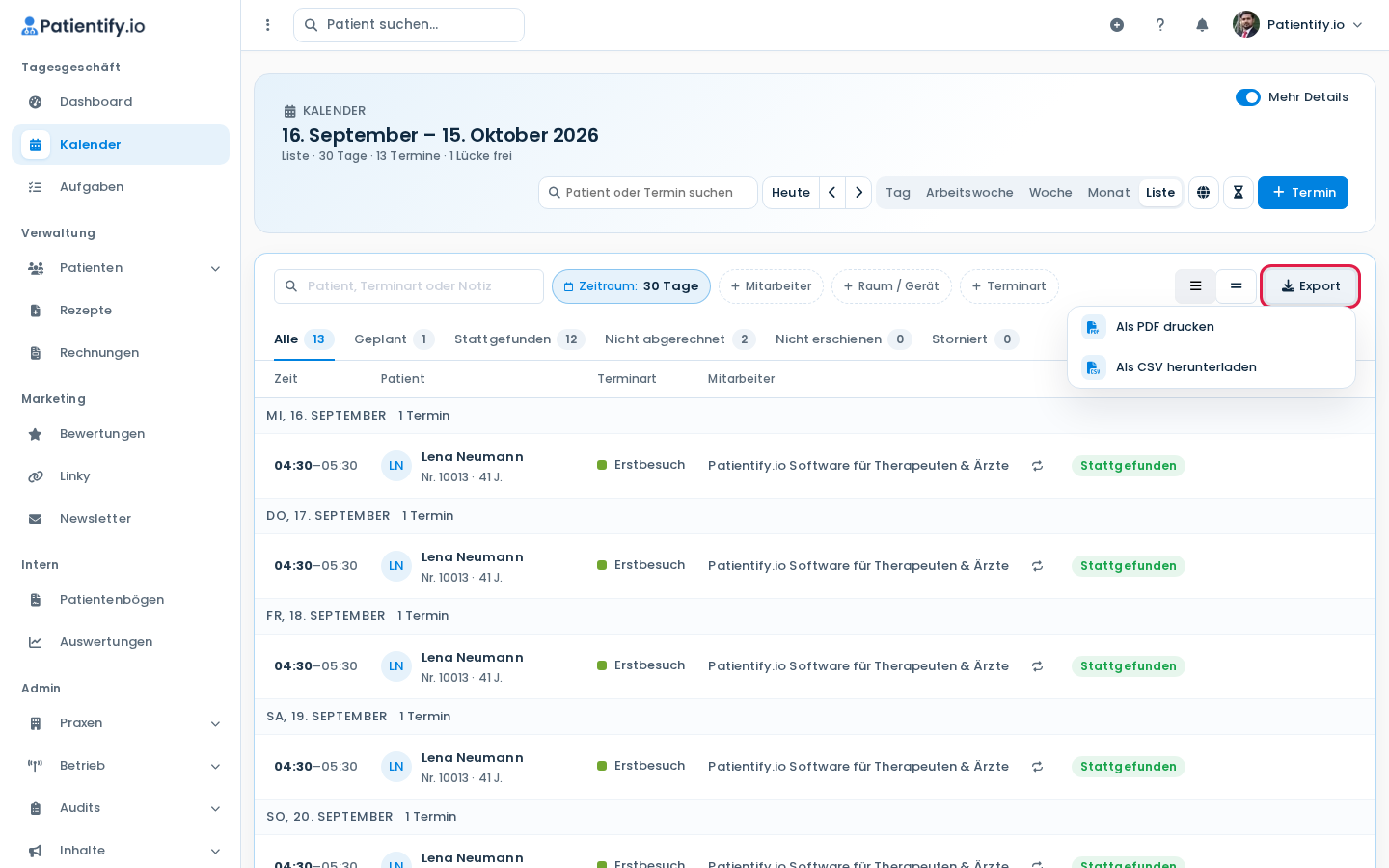Screen dimensions: 1389x868
Task: Open Rezepte in the sidebar
Action: pos(121,311)
